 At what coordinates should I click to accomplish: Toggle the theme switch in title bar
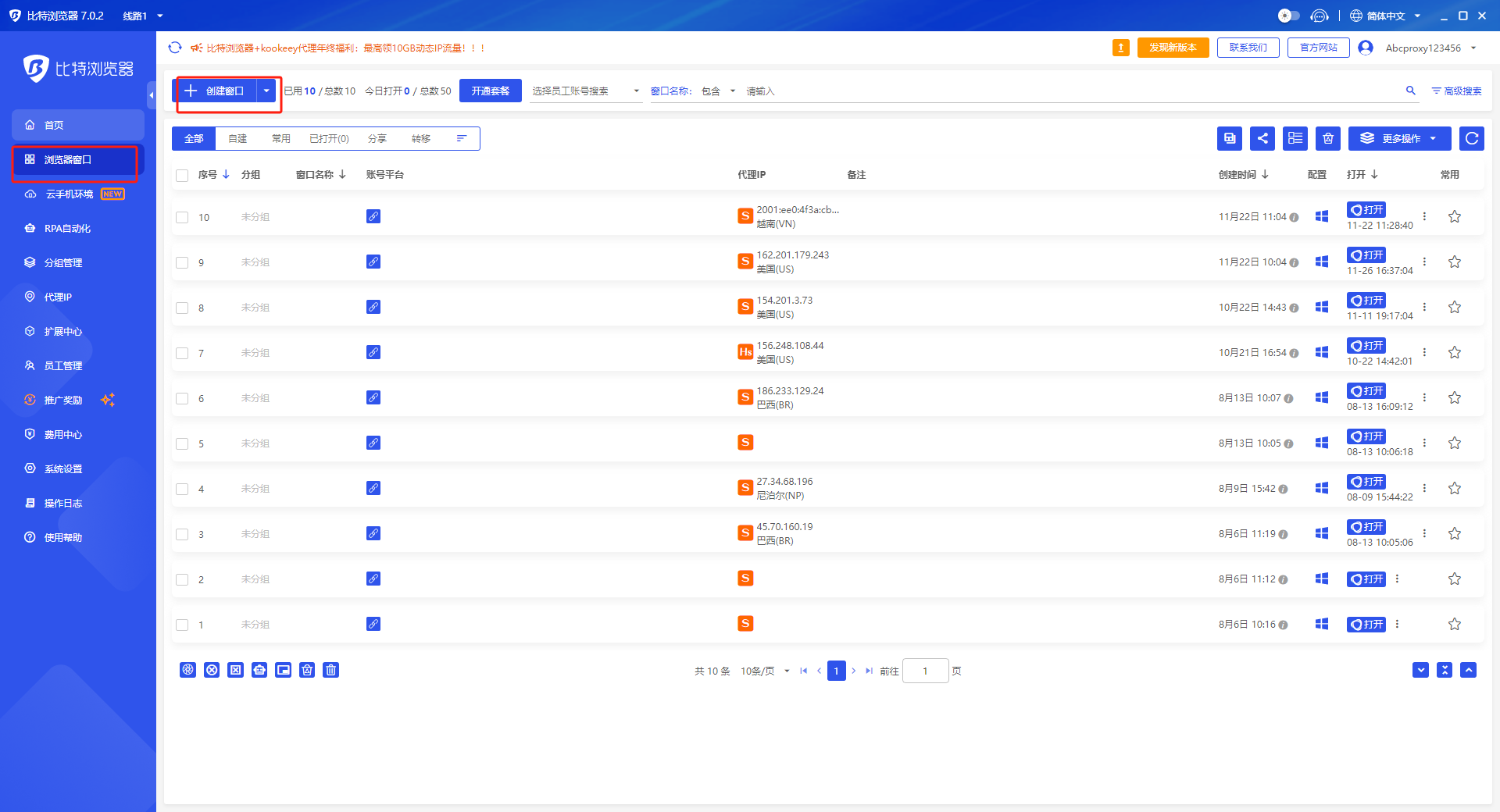[x=1288, y=16]
